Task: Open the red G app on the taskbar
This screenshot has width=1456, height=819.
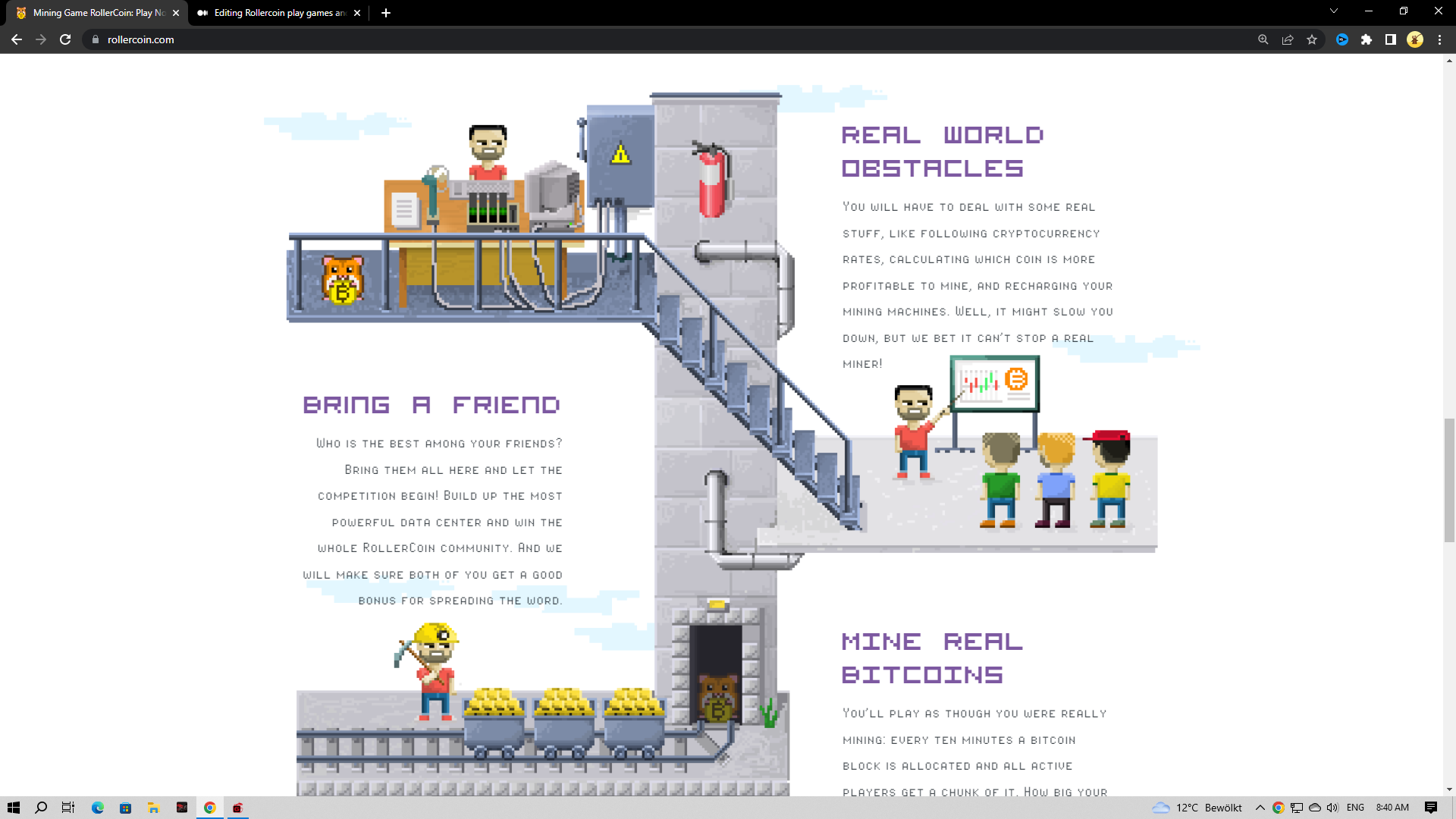Action: point(238,808)
